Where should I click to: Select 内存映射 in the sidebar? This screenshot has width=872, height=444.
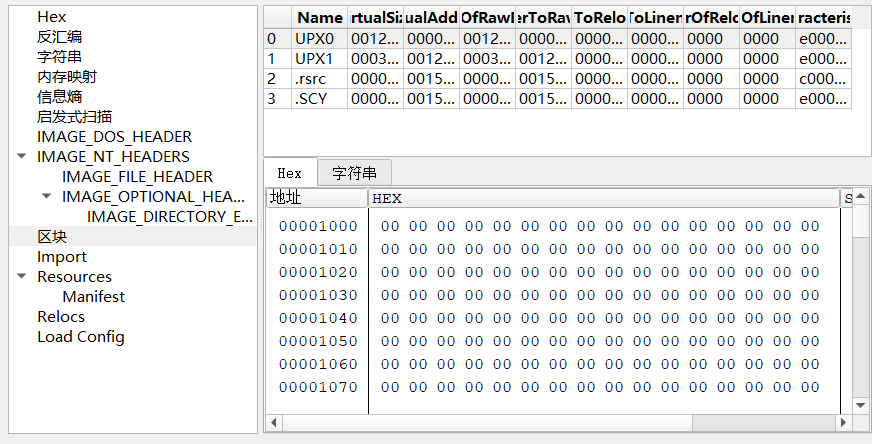pos(67,77)
